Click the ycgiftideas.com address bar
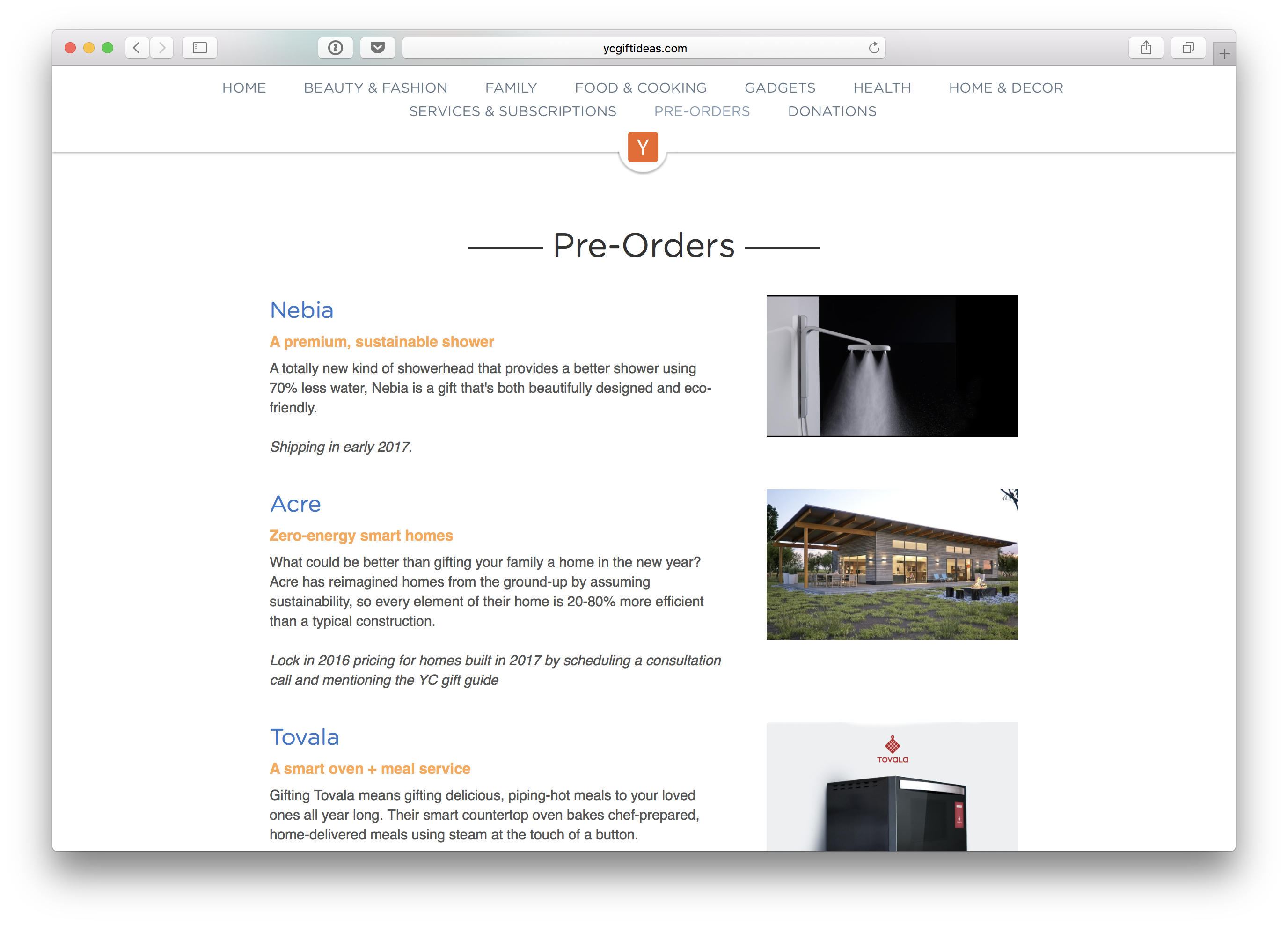Screen dimensions: 1288x926 [644, 48]
